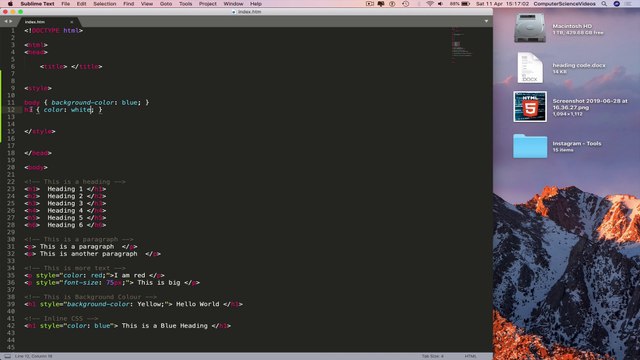Open the Wi-Fi status menu

430,4
